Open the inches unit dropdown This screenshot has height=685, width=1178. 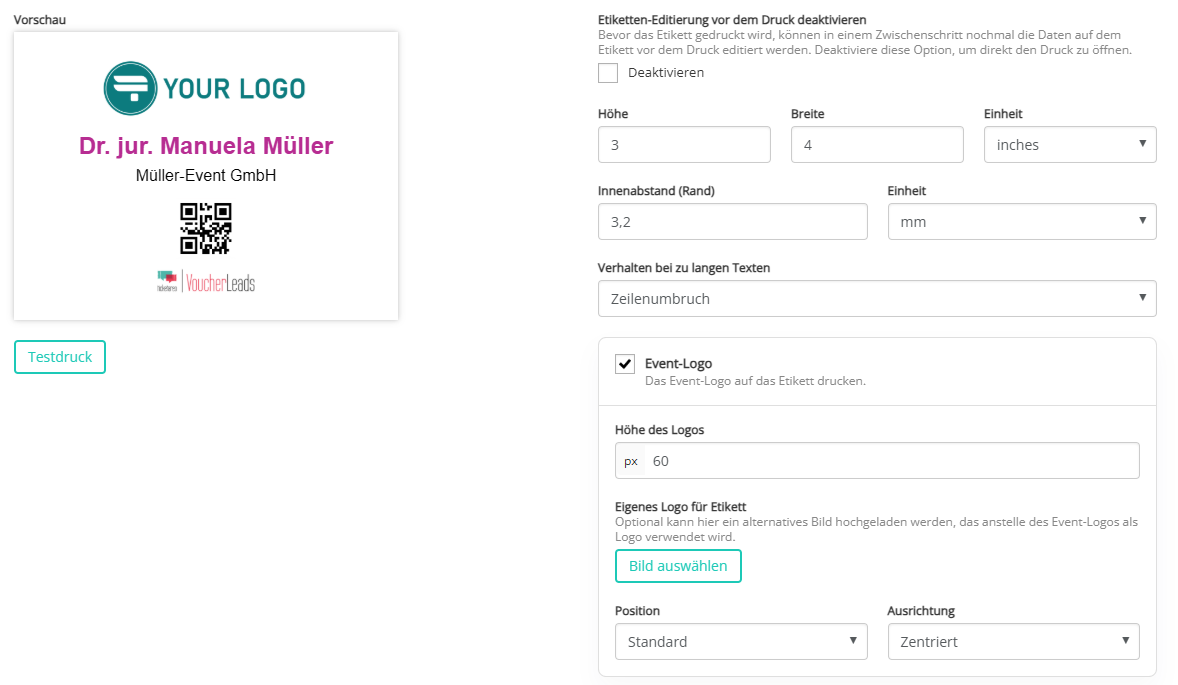pos(1070,145)
